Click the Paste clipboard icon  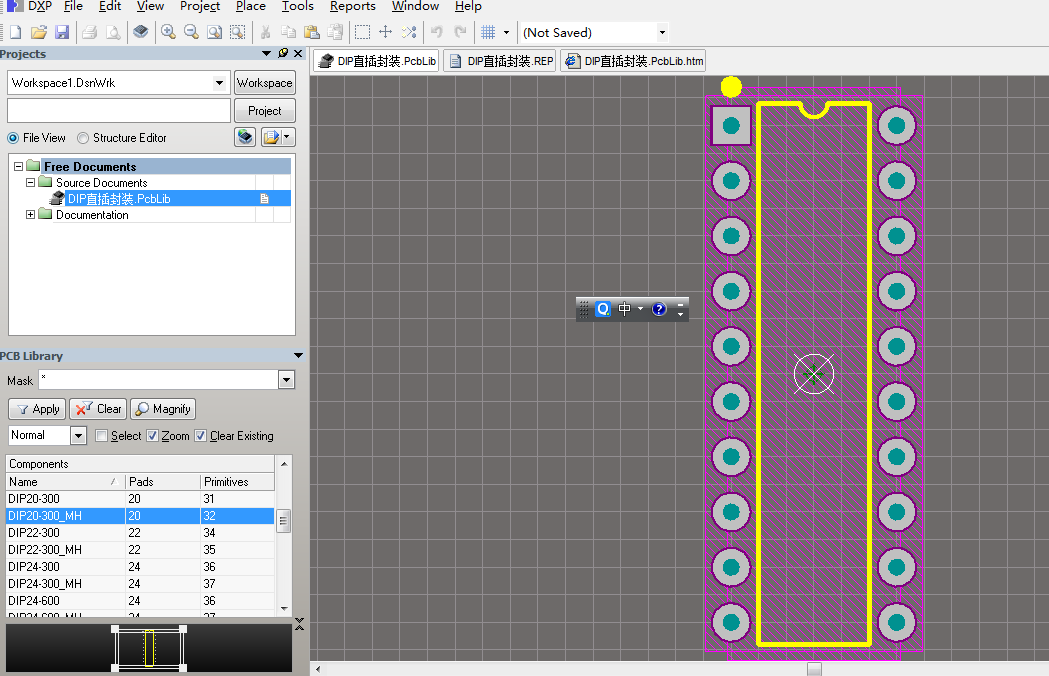coord(312,32)
